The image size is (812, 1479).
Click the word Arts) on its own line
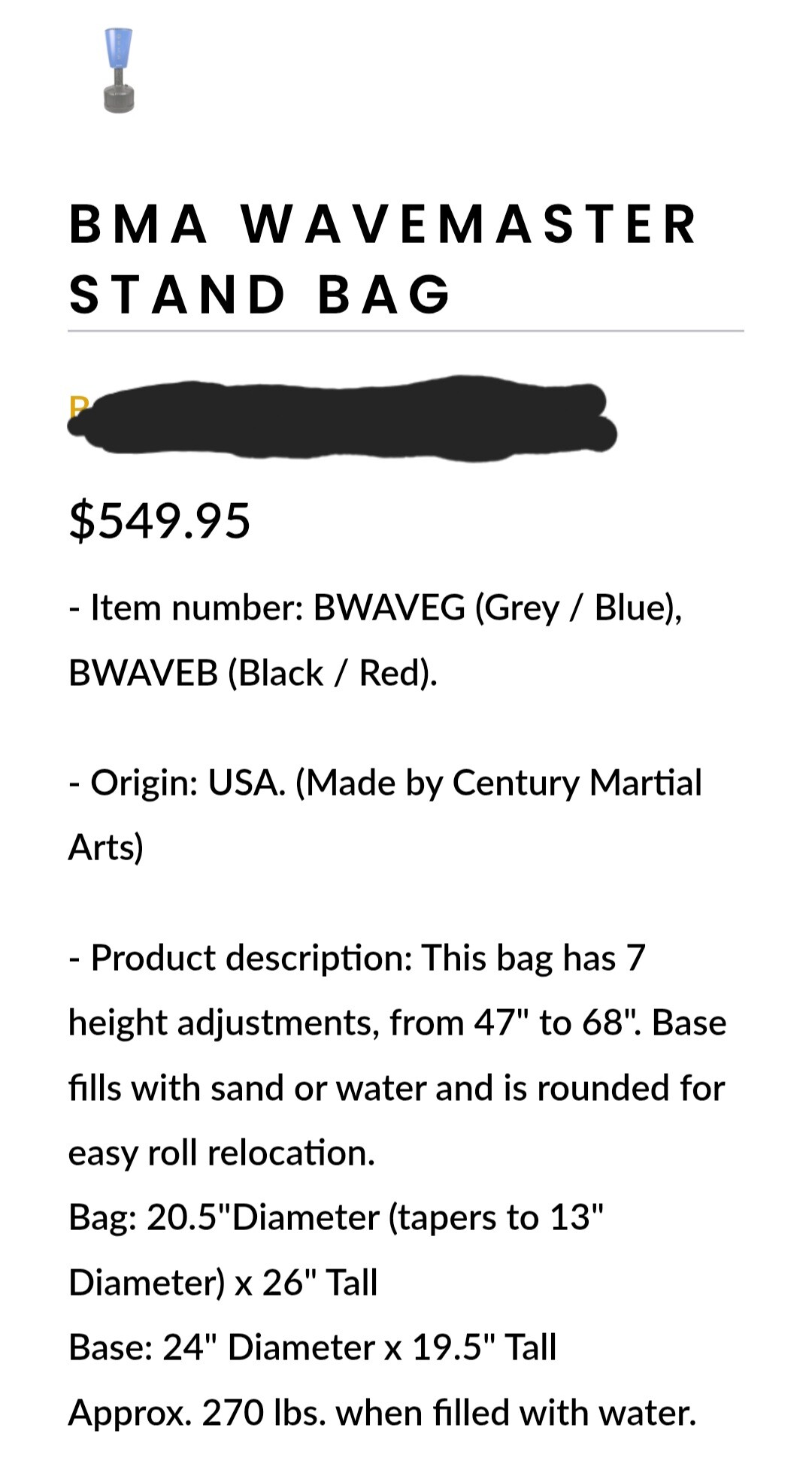coord(105,847)
